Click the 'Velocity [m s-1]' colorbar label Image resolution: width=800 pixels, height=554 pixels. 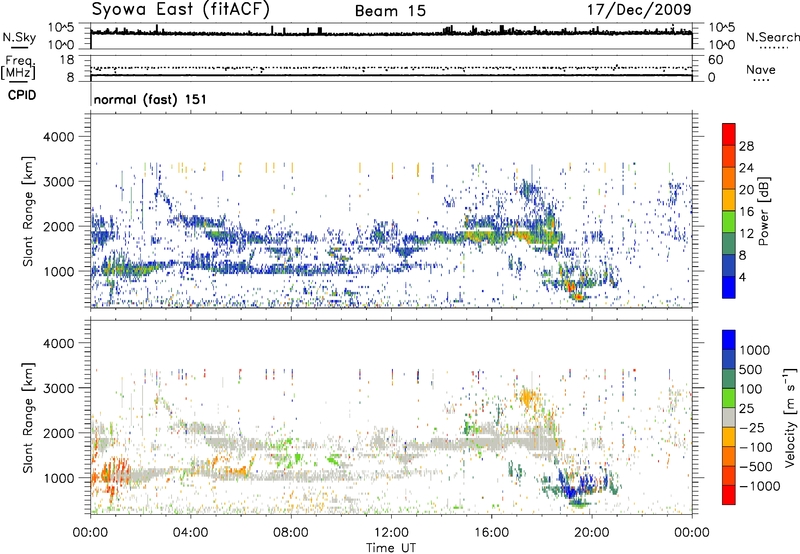(790, 416)
